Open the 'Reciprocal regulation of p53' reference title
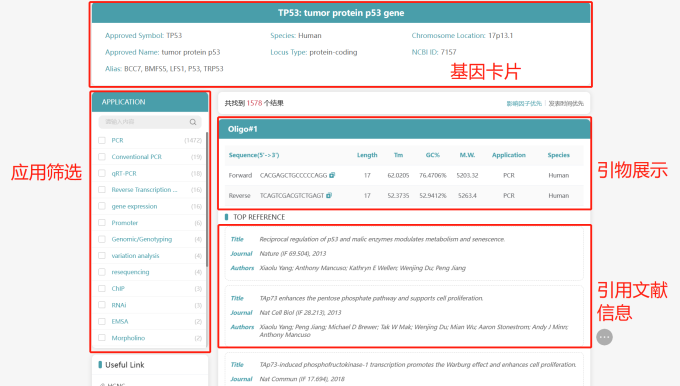Image resolution: width=680 pixels, height=386 pixels. pyautogui.click(x=382, y=239)
